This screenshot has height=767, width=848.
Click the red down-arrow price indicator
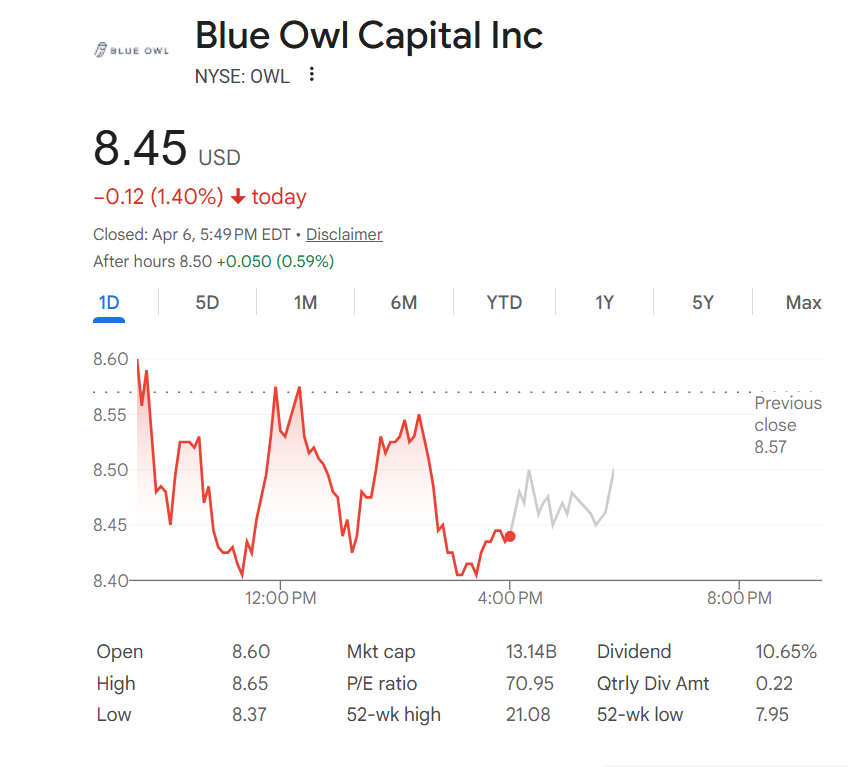[237, 197]
